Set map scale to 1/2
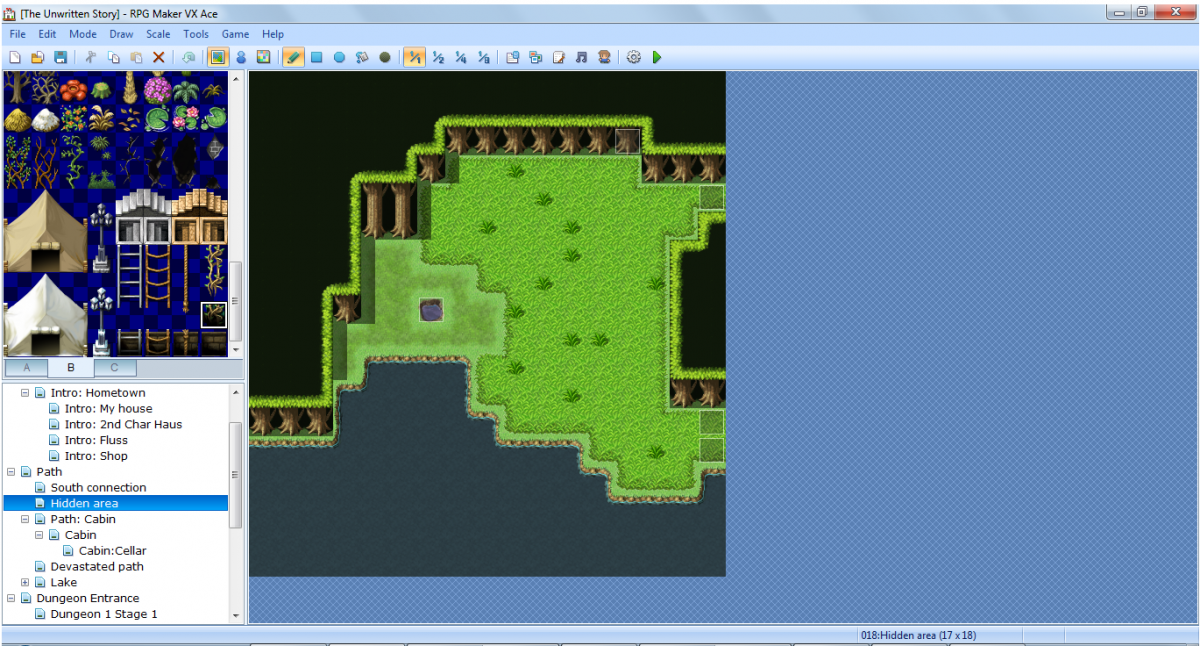 pos(438,57)
